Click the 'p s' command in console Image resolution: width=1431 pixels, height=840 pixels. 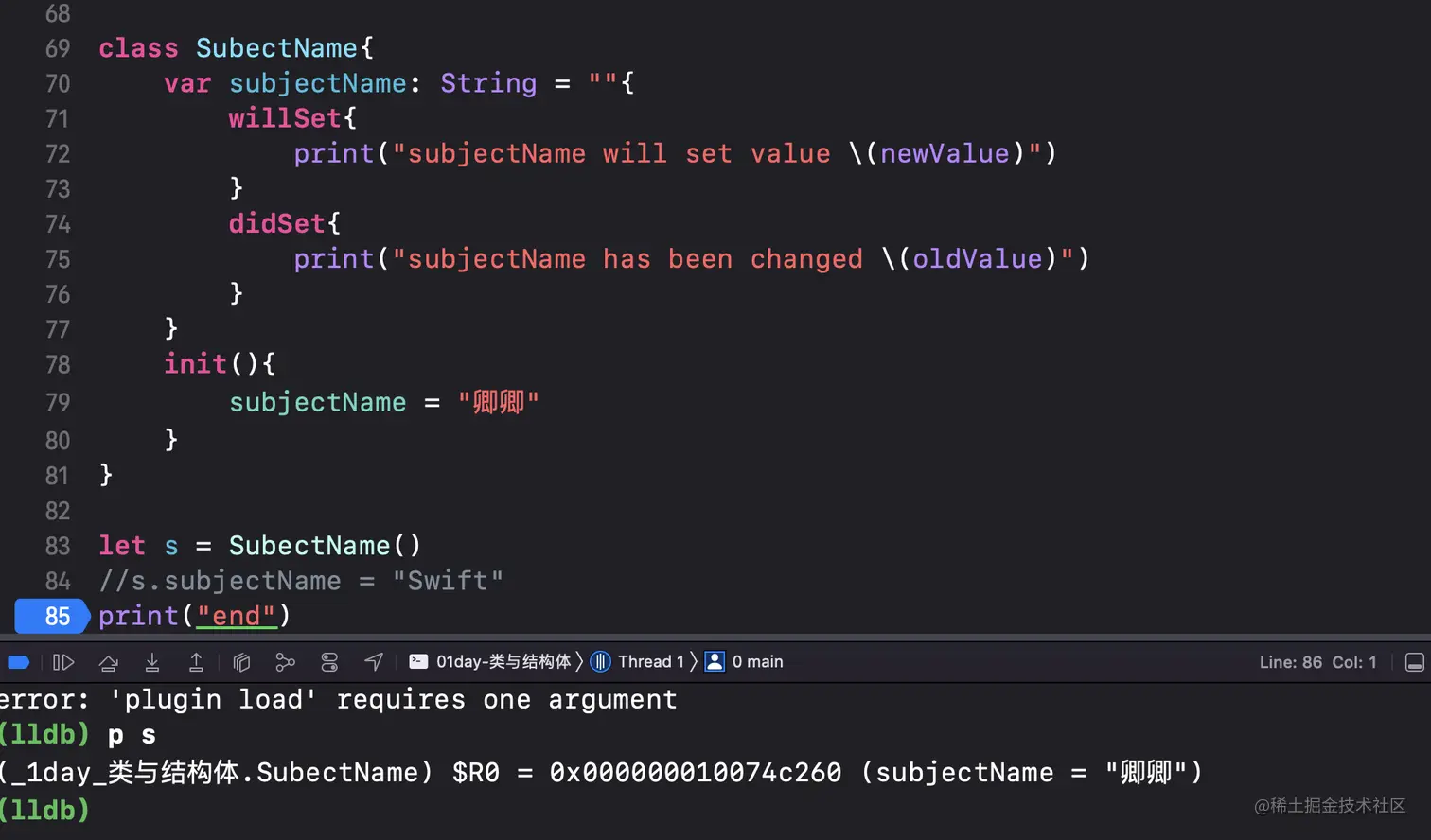click(x=132, y=735)
